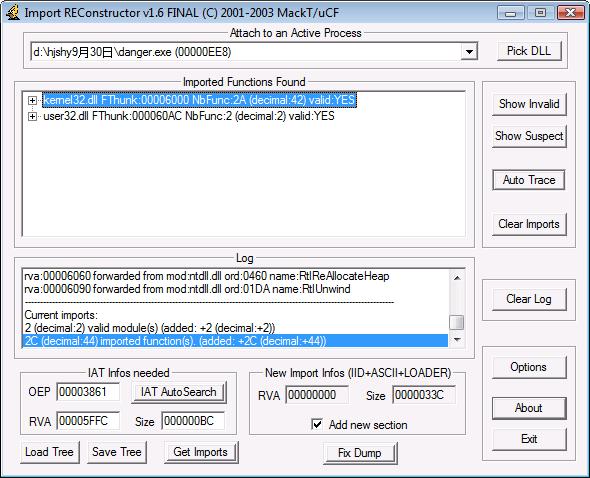Focus the IAT Size field 000000BC
Image resolution: width=590 pixels, height=478 pixels.
click(193, 421)
